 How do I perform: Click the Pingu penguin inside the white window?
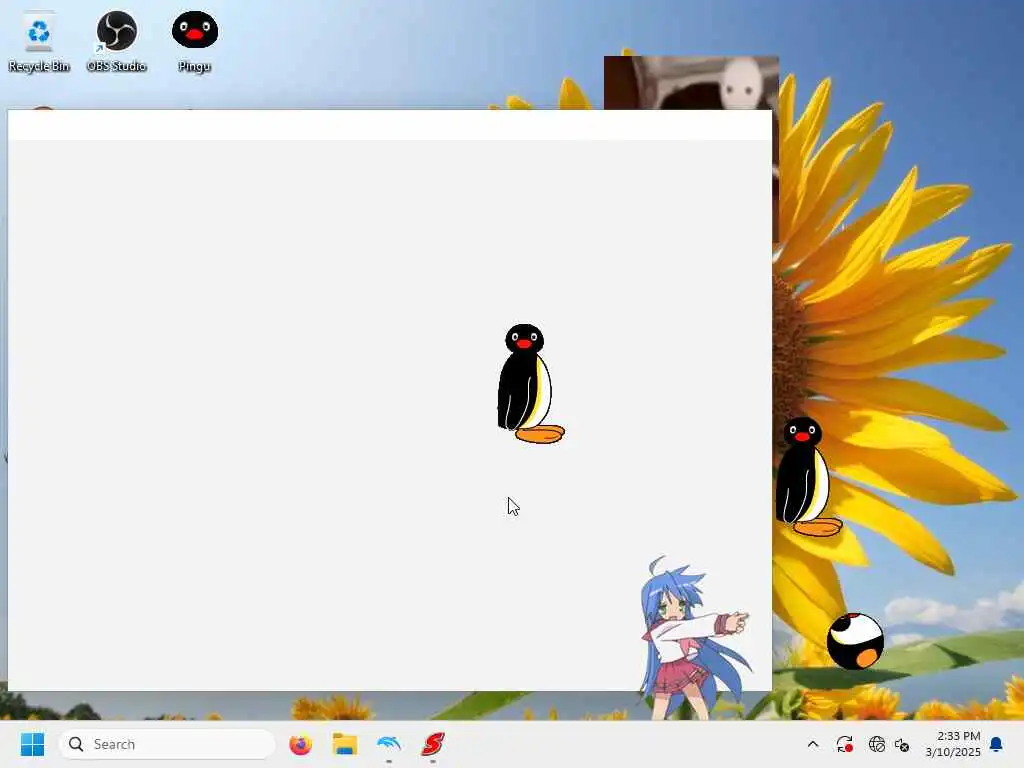point(530,384)
